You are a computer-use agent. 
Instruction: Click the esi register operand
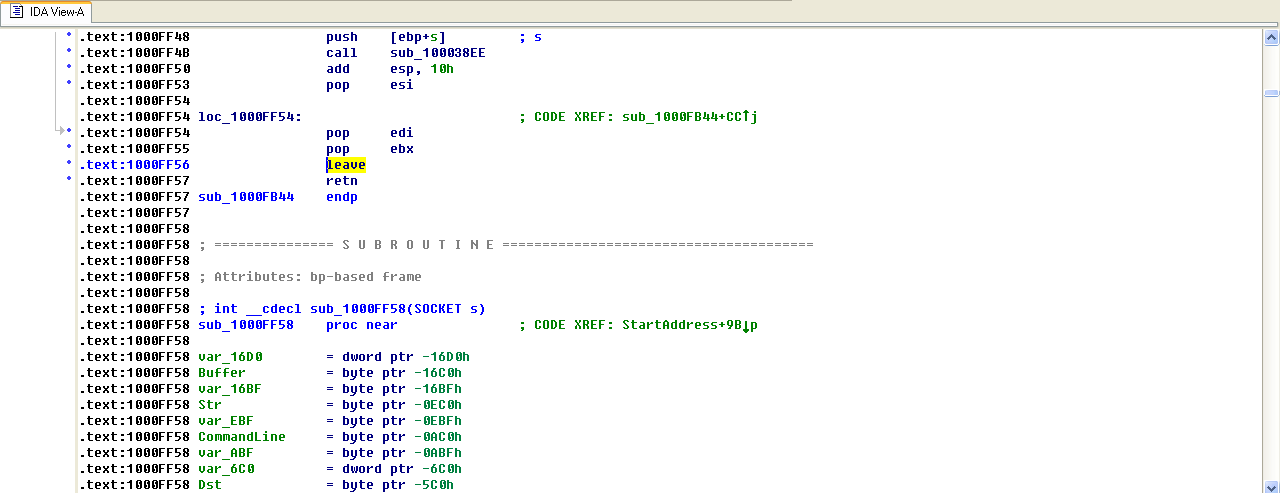[402, 85]
